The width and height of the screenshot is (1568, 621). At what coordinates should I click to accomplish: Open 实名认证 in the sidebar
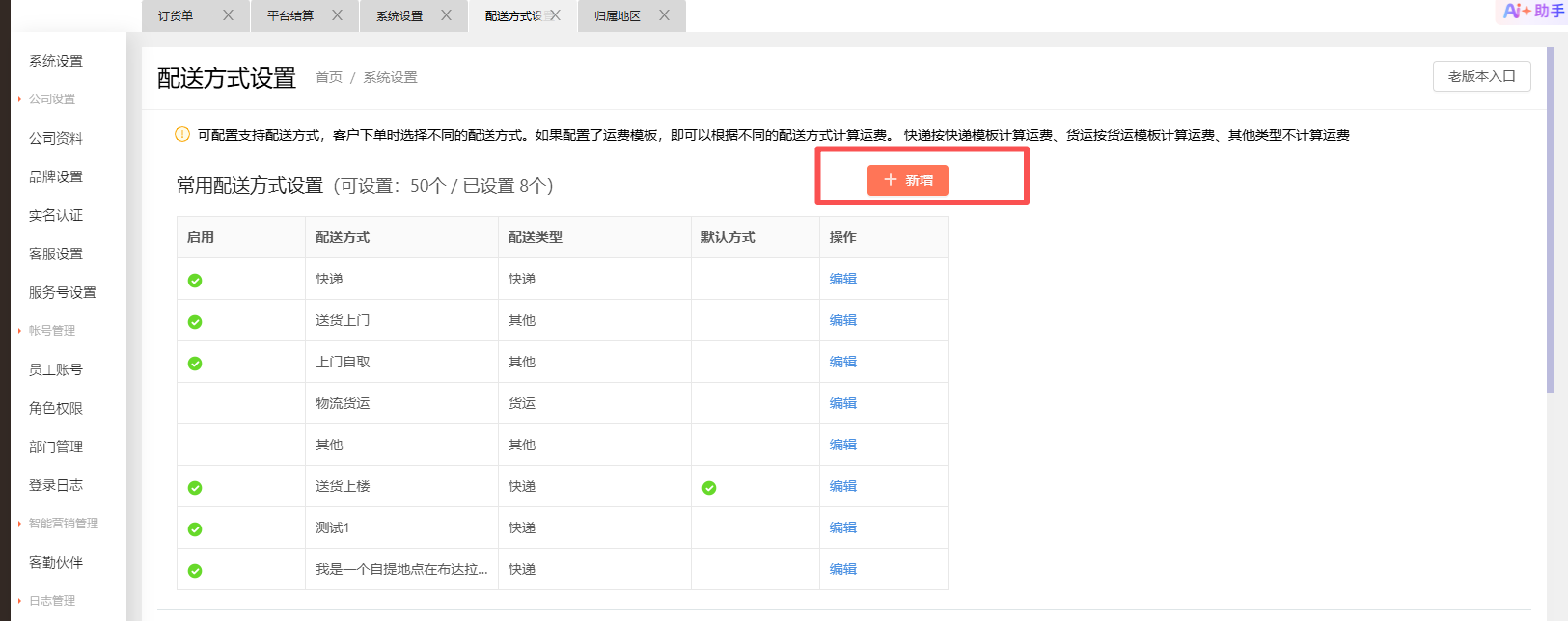pos(56,215)
